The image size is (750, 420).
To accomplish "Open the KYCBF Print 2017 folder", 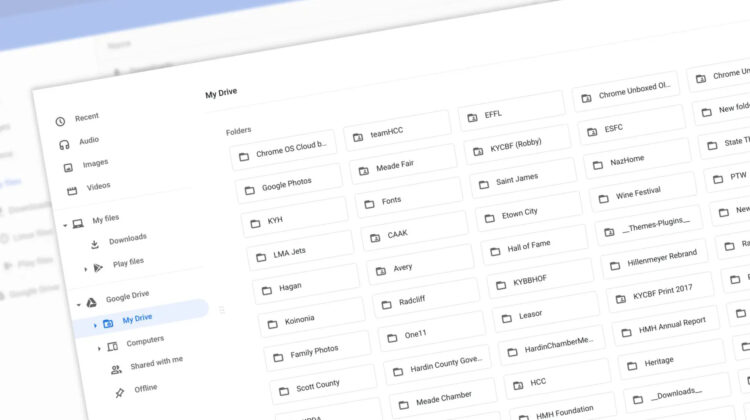I will (660, 295).
